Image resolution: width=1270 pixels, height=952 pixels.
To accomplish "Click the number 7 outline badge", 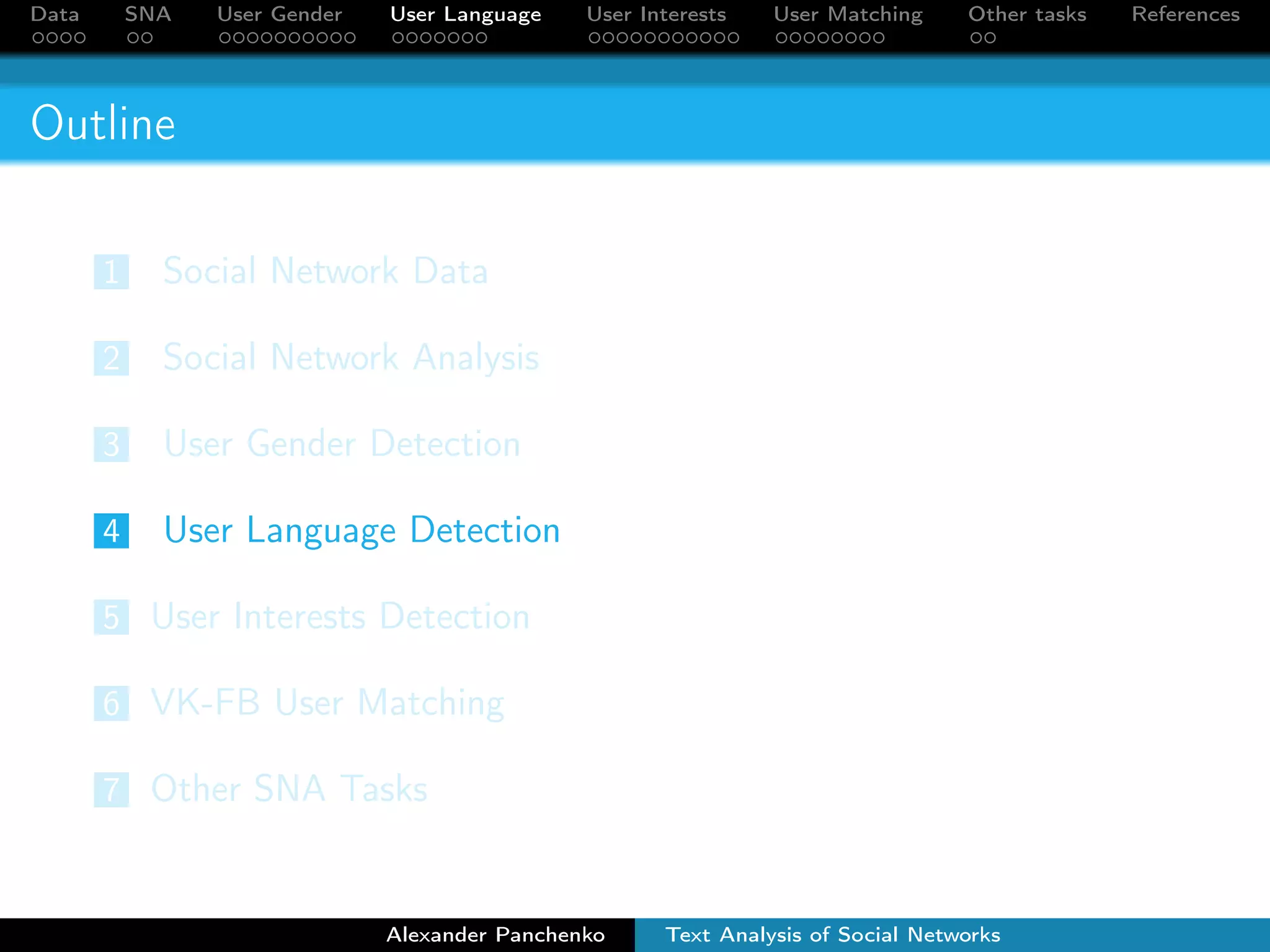I will 112,790.
